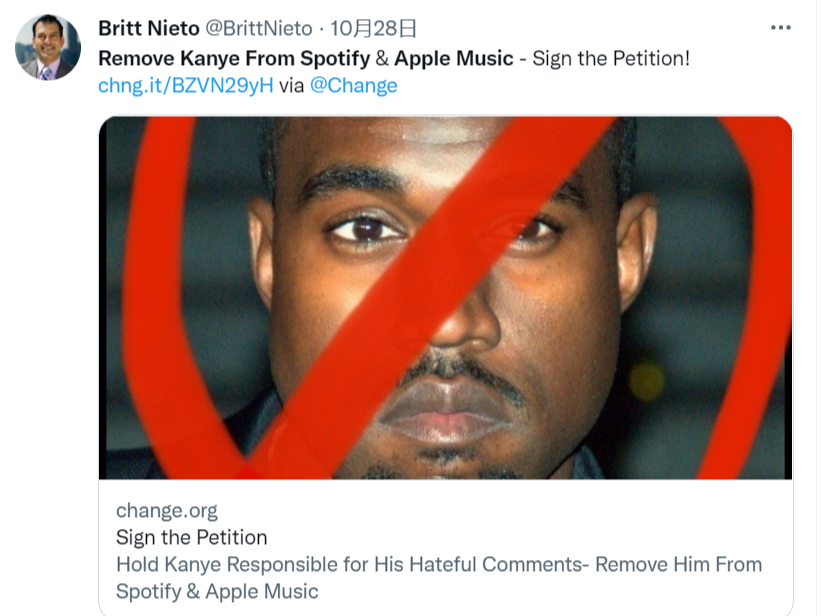Click Britt Nieto's profile avatar photo
The height and width of the screenshot is (616, 821).
tap(48, 48)
